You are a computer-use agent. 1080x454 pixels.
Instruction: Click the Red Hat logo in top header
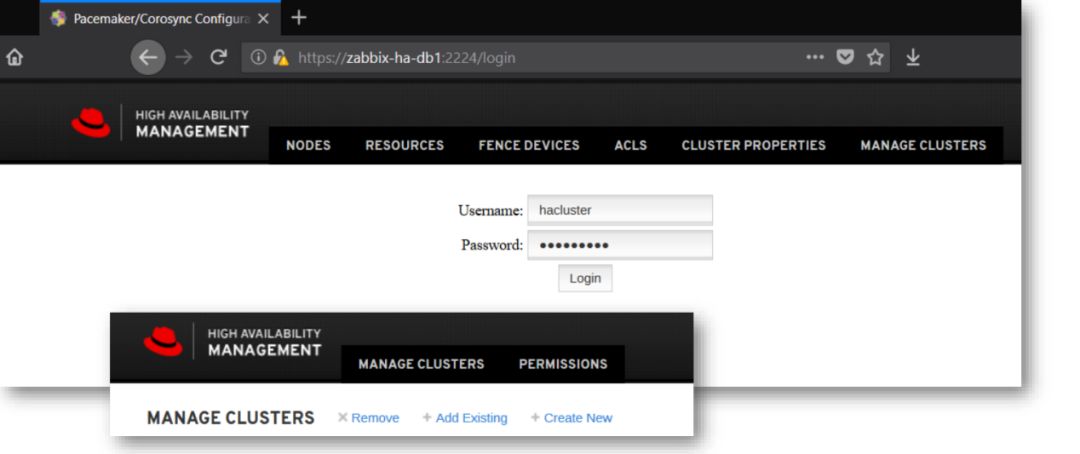coord(90,123)
